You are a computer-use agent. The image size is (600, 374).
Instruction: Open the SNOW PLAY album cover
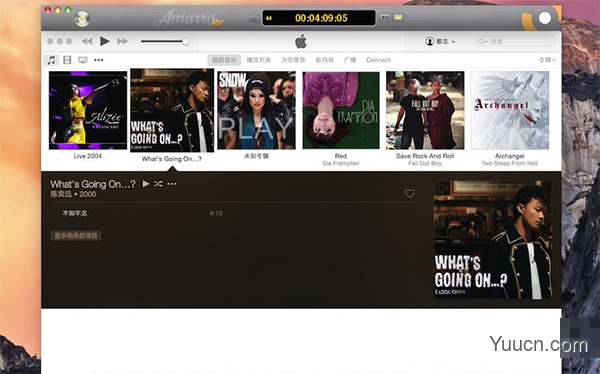coord(256,110)
